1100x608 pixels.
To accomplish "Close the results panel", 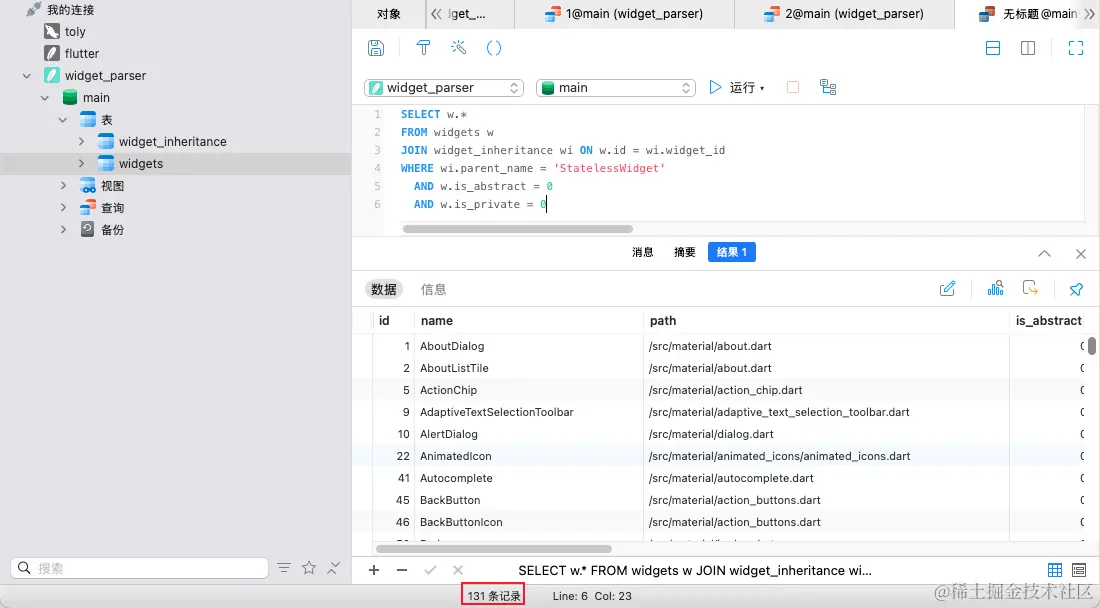I will pos(1080,254).
